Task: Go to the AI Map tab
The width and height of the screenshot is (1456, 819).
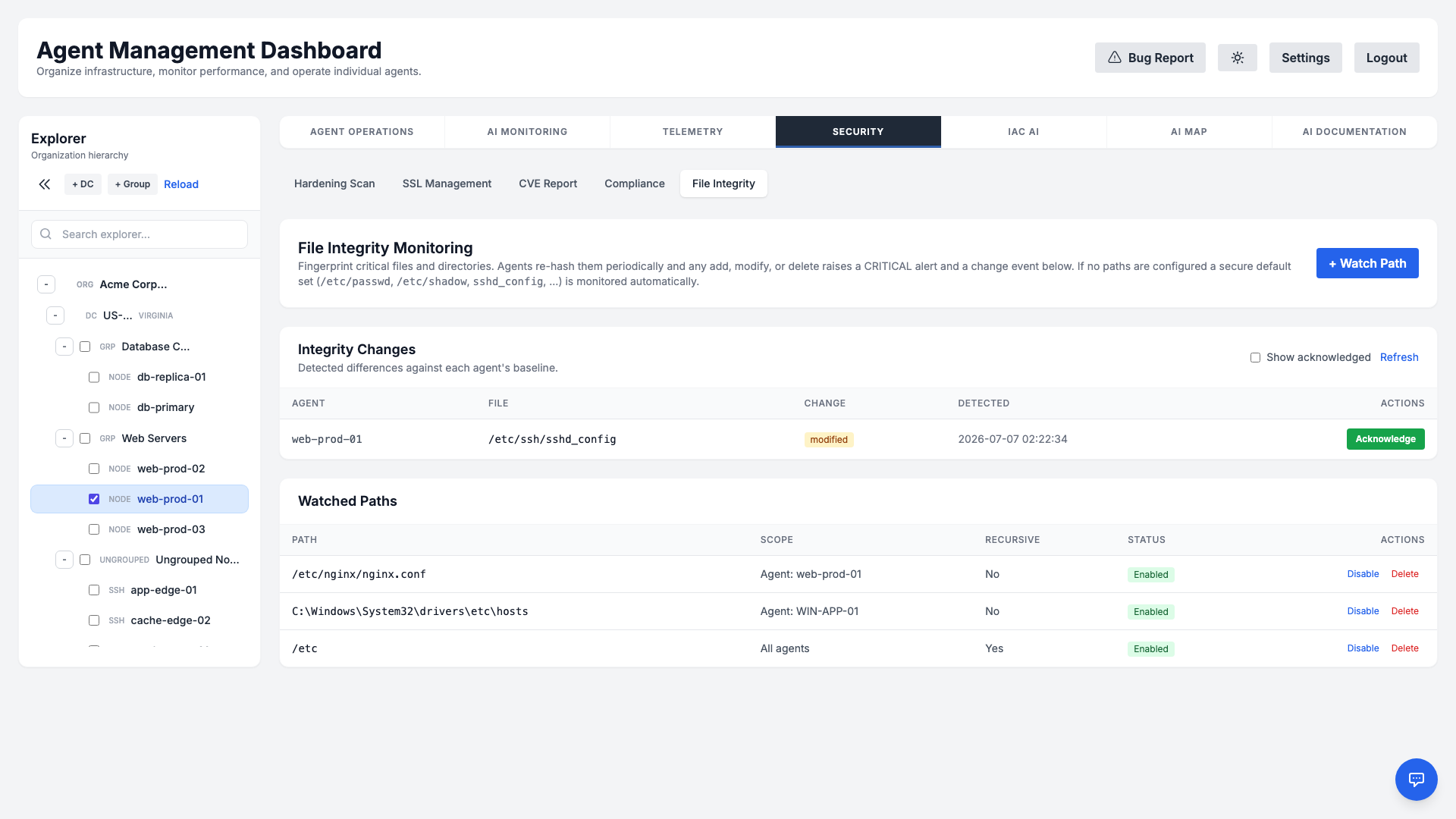Action: point(1188,132)
